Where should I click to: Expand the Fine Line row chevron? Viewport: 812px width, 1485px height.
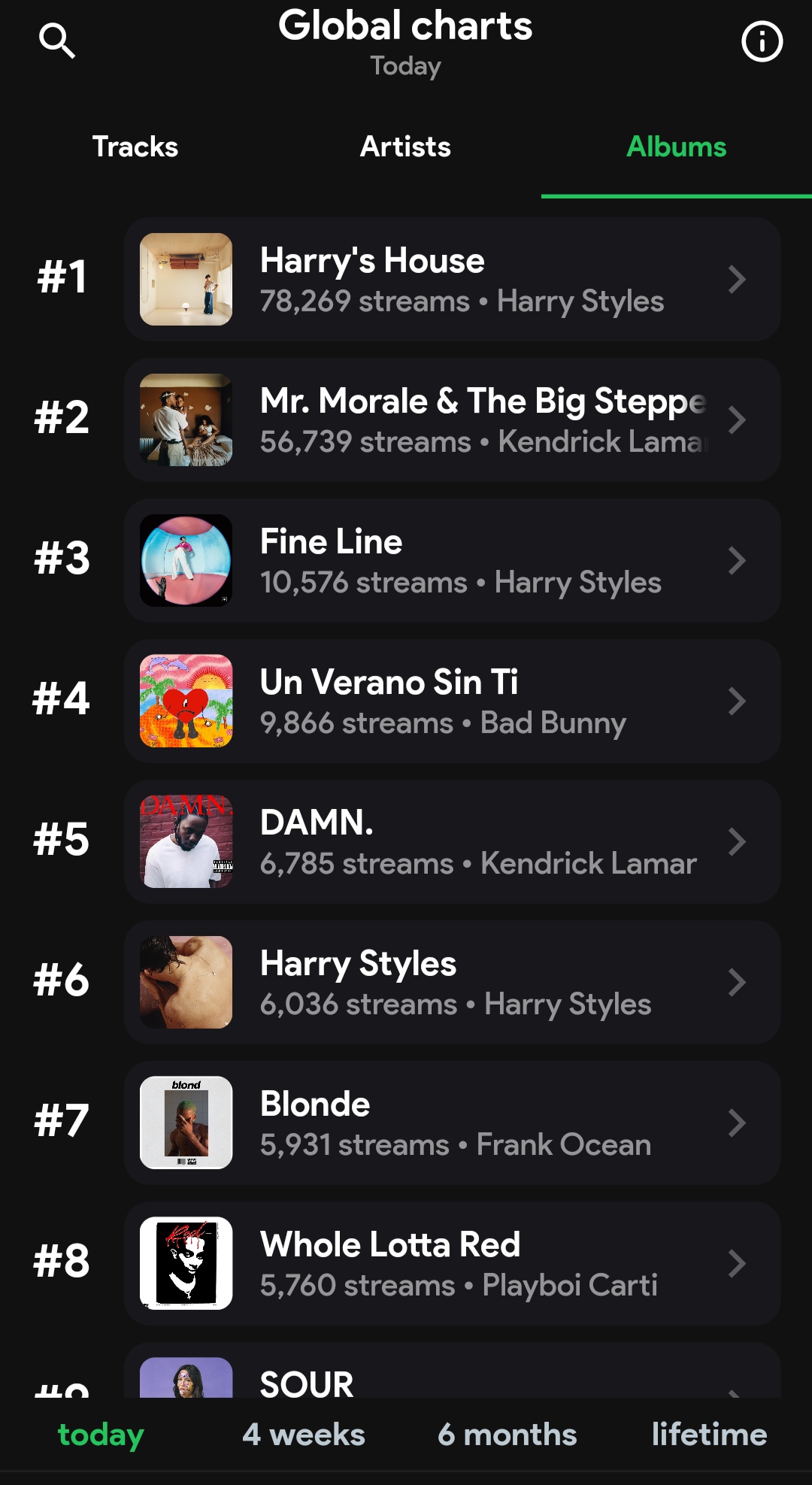(737, 560)
